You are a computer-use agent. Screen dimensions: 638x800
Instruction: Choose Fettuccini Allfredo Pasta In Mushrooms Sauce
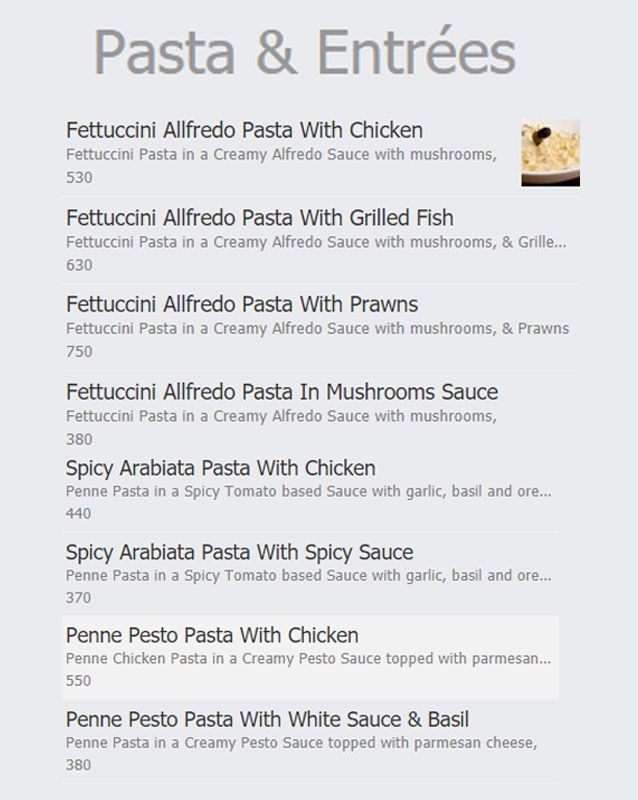pos(281,391)
